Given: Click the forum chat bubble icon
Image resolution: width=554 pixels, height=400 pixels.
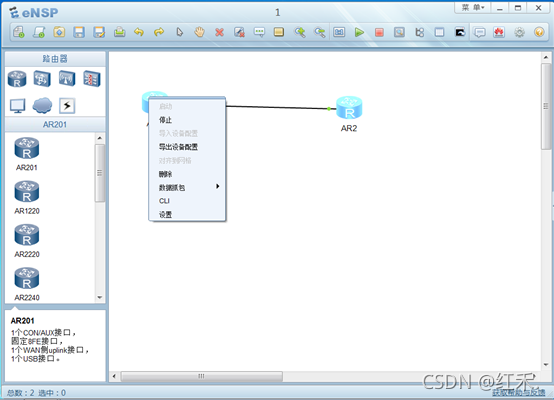Looking at the screenshot, I should click(479, 33).
